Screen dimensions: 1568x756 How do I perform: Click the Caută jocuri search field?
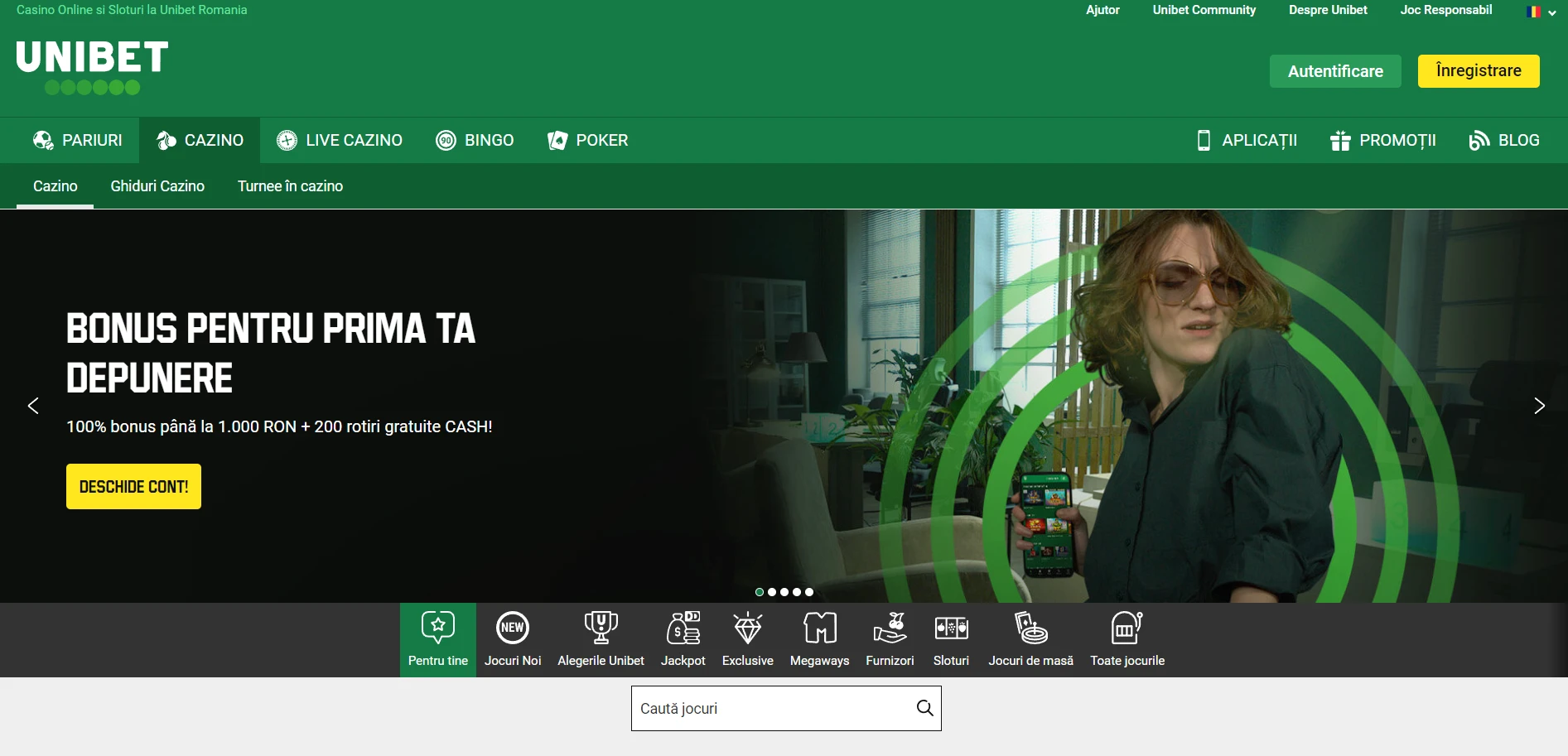pos(786,708)
